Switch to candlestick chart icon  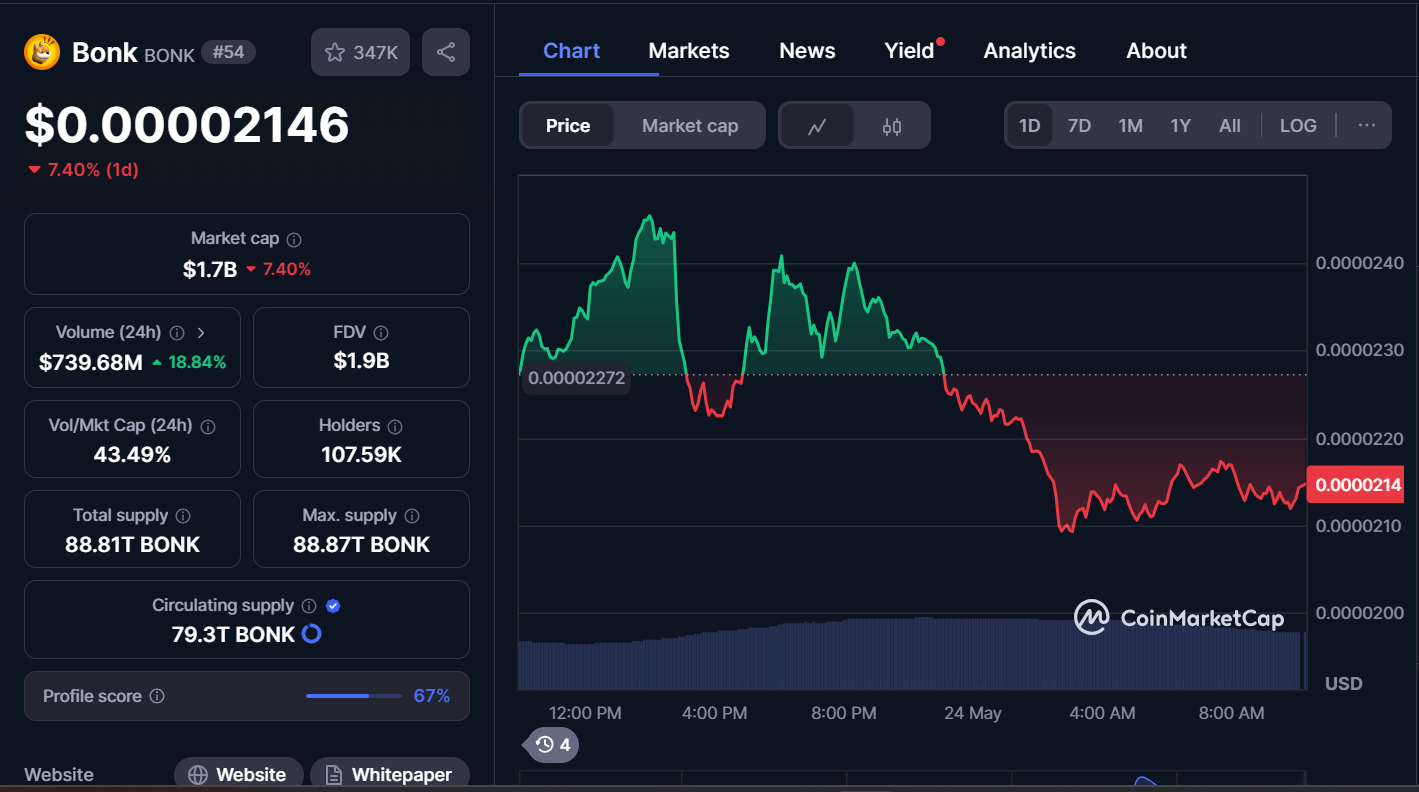click(892, 126)
